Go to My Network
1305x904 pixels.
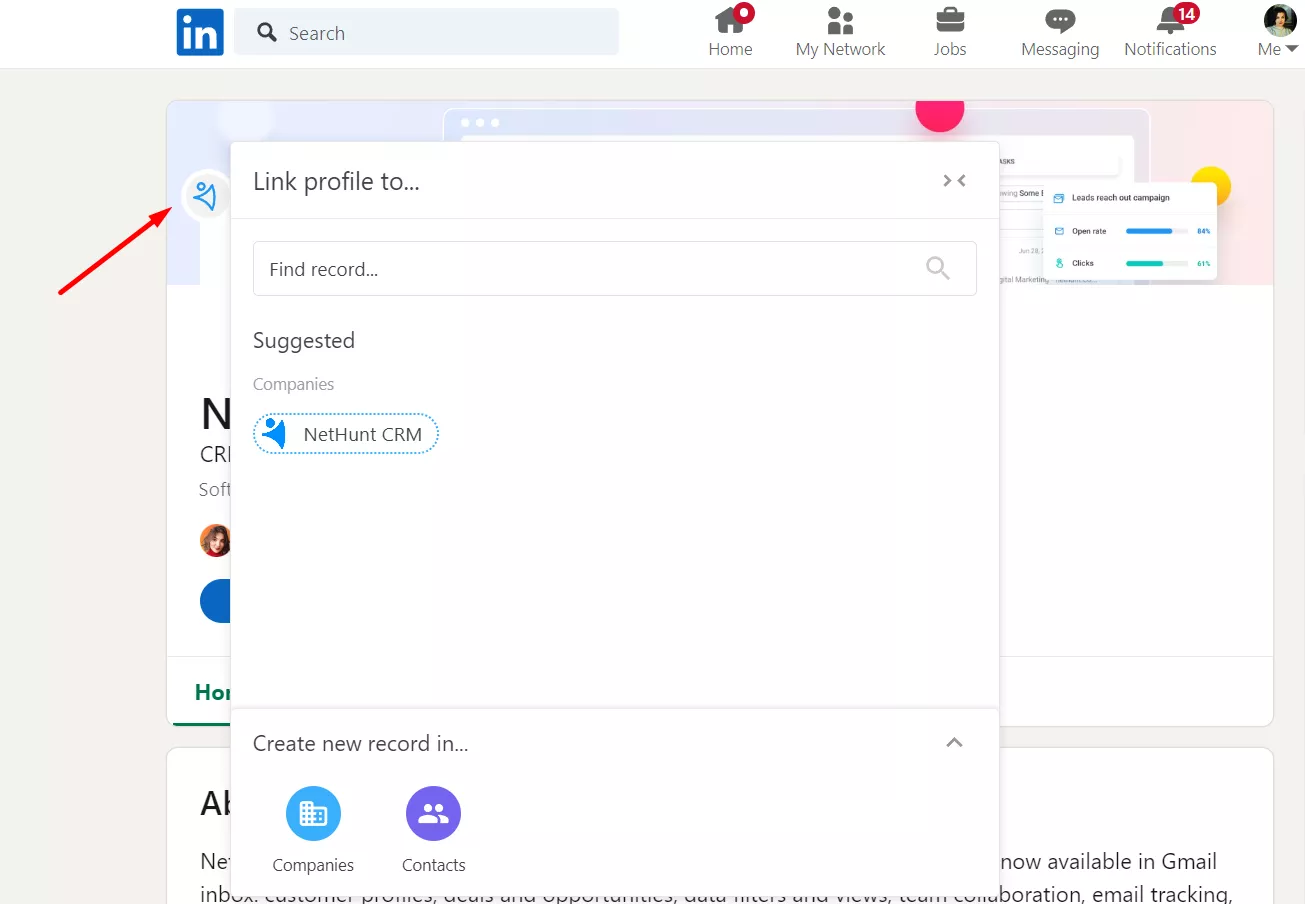click(840, 32)
